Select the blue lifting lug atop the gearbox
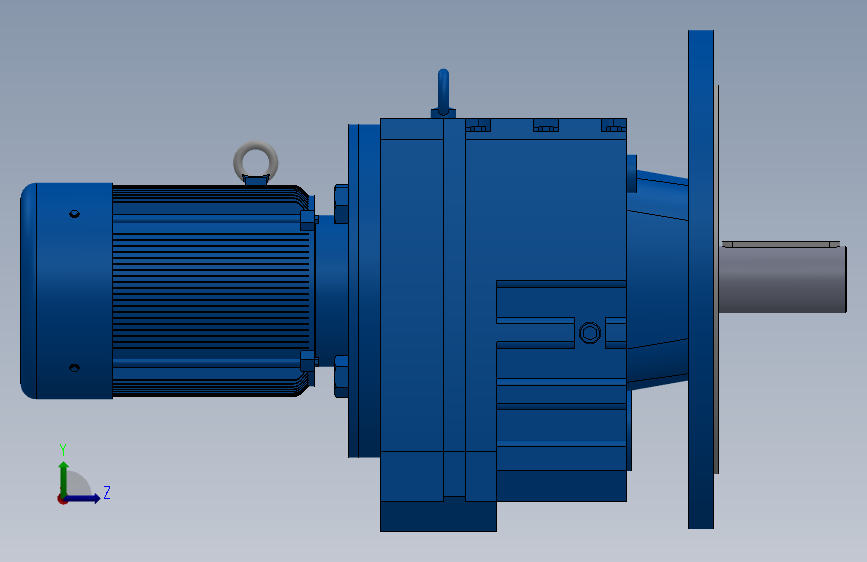The width and height of the screenshot is (867, 562). point(443,93)
